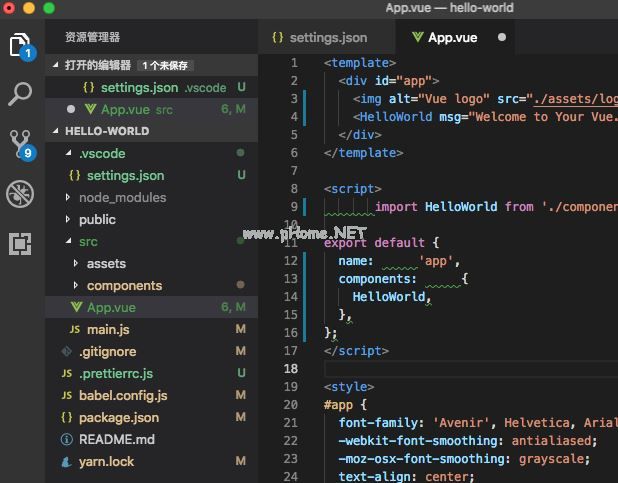Open the Source Control view with badge 9
This screenshot has width=618, height=483.
pos(21,144)
